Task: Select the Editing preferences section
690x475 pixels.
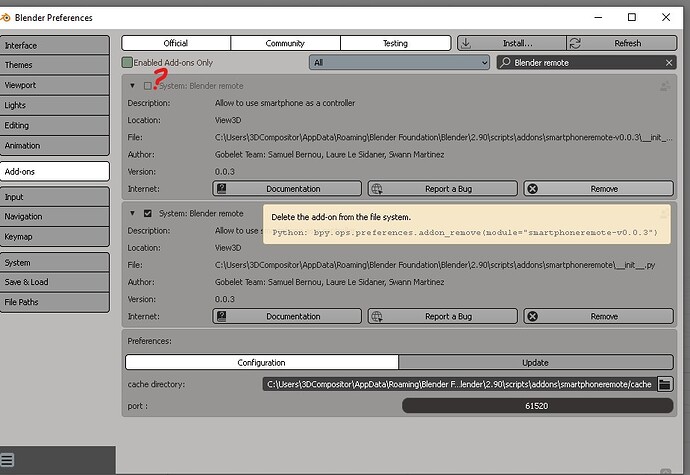Action: (55, 125)
